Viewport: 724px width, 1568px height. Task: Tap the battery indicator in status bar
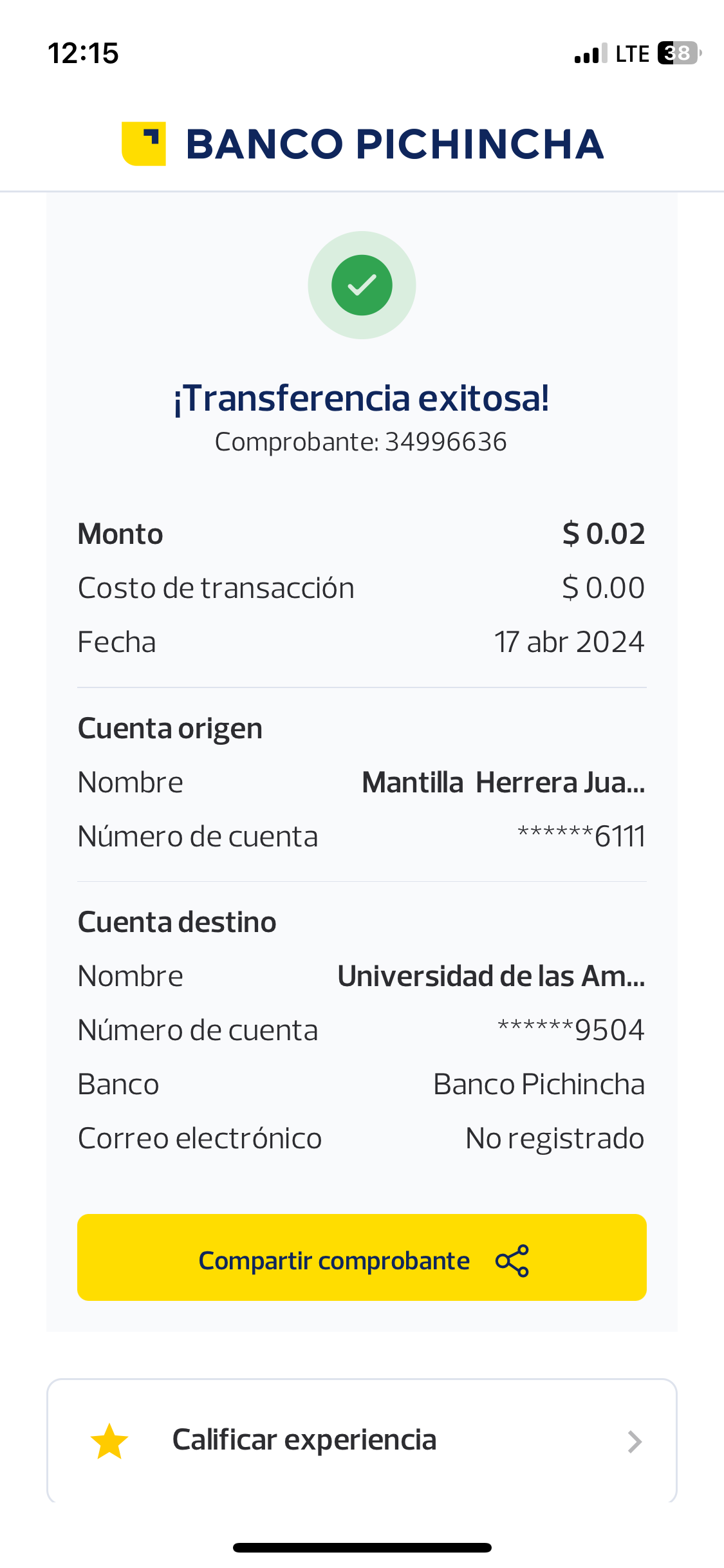(x=679, y=53)
